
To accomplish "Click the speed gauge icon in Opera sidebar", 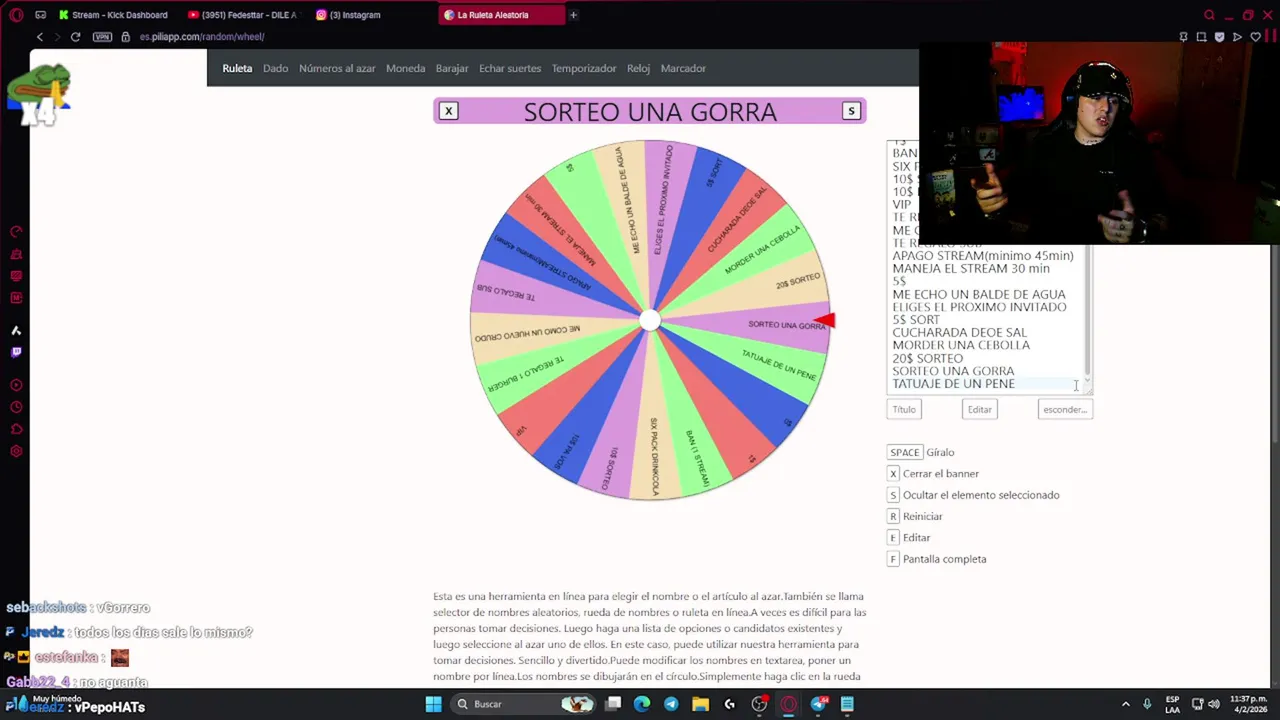I will point(16,232).
